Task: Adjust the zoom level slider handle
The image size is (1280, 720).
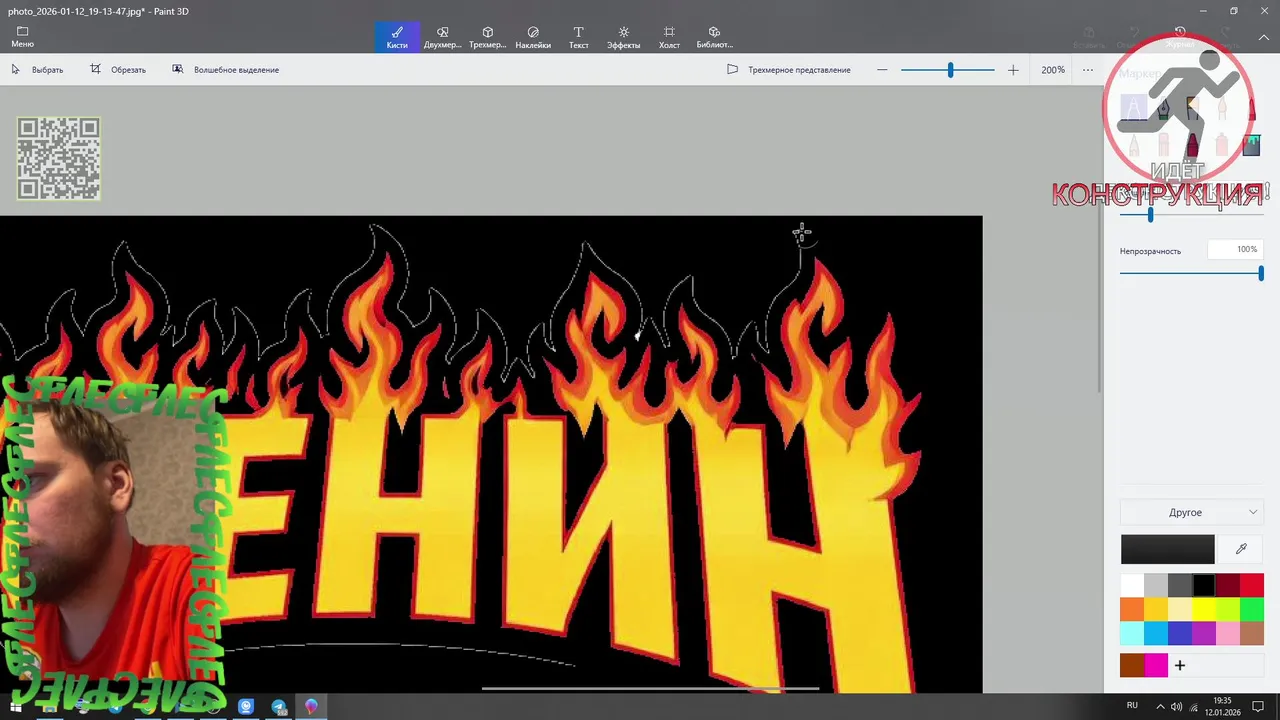Action: pos(950,70)
